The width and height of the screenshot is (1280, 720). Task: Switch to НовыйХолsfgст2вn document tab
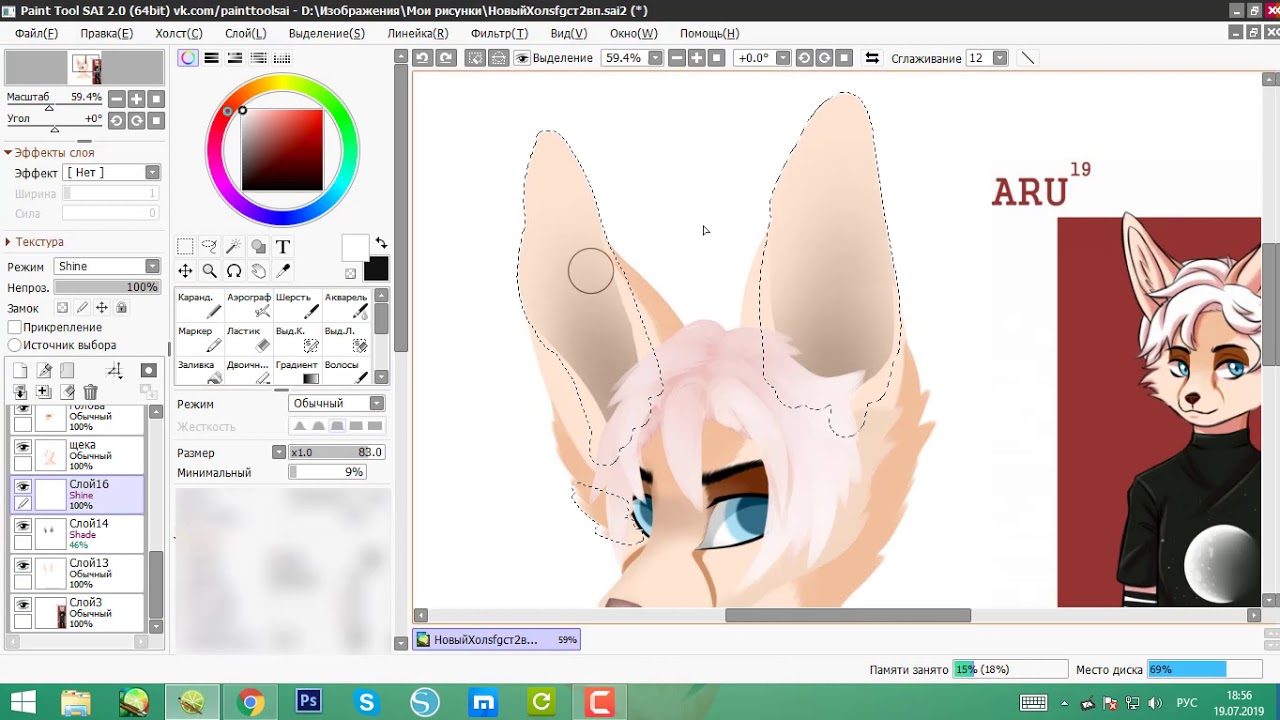497,640
